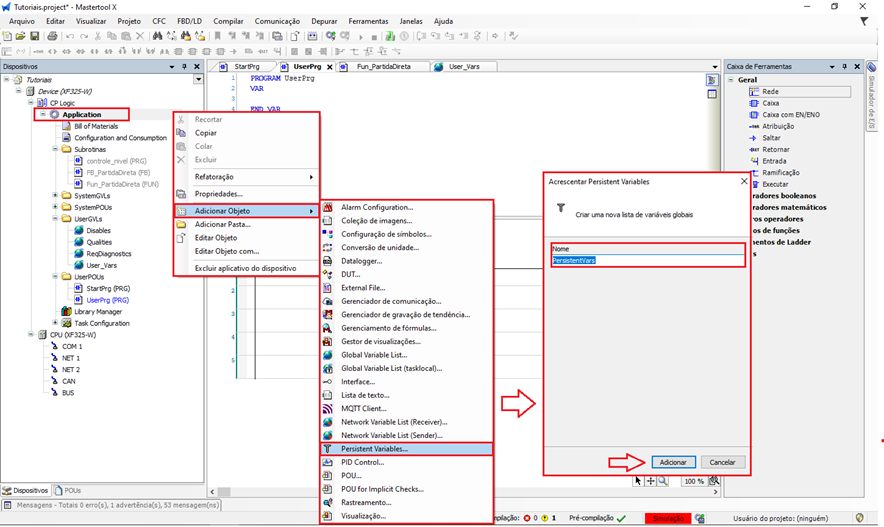Choose the Ramificação tool in the toolbox
This screenshot has height=527, width=884.
coord(780,172)
